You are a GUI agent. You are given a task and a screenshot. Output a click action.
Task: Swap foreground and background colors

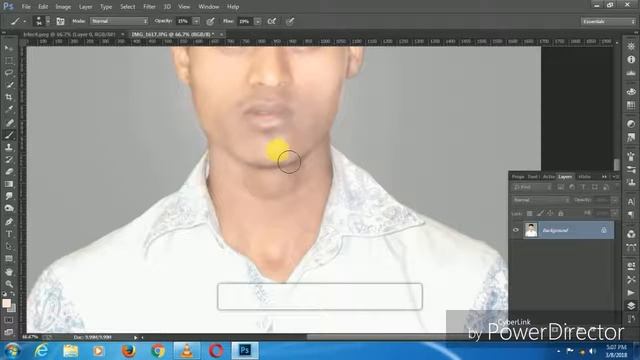[x=13, y=294]
